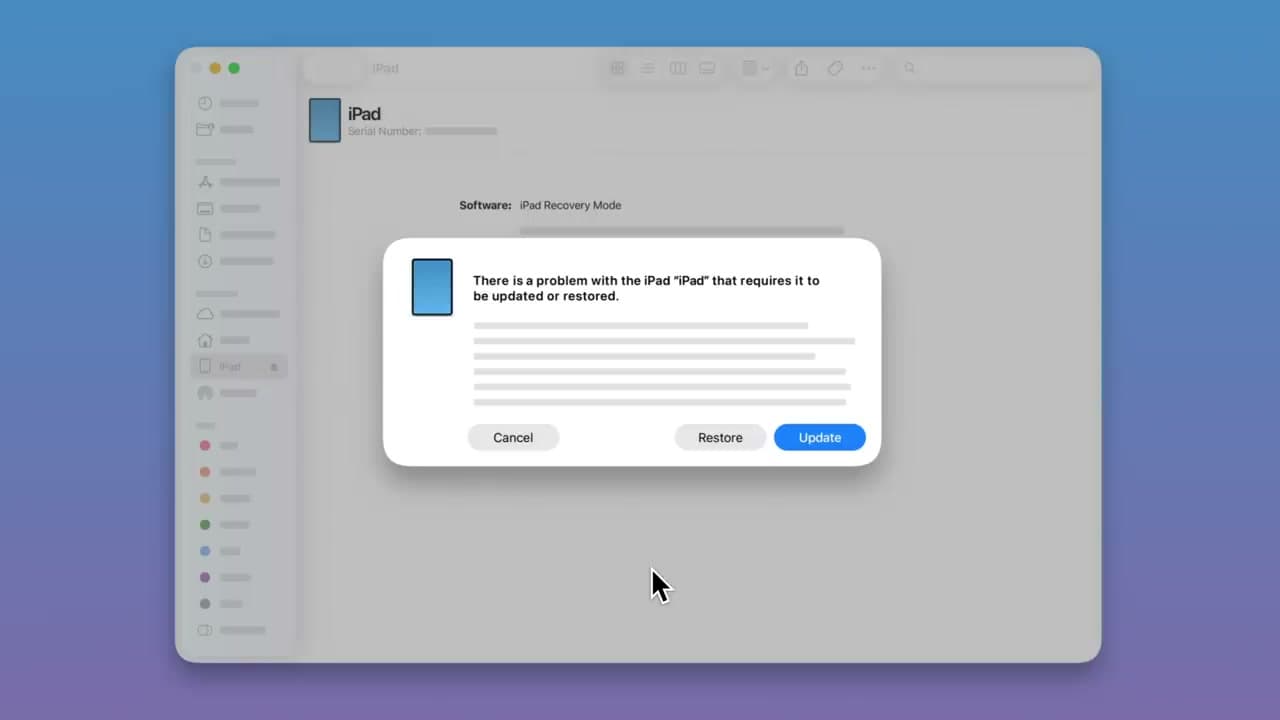
Task: Click the large iPad title heading
Action: tap(364, 113)
